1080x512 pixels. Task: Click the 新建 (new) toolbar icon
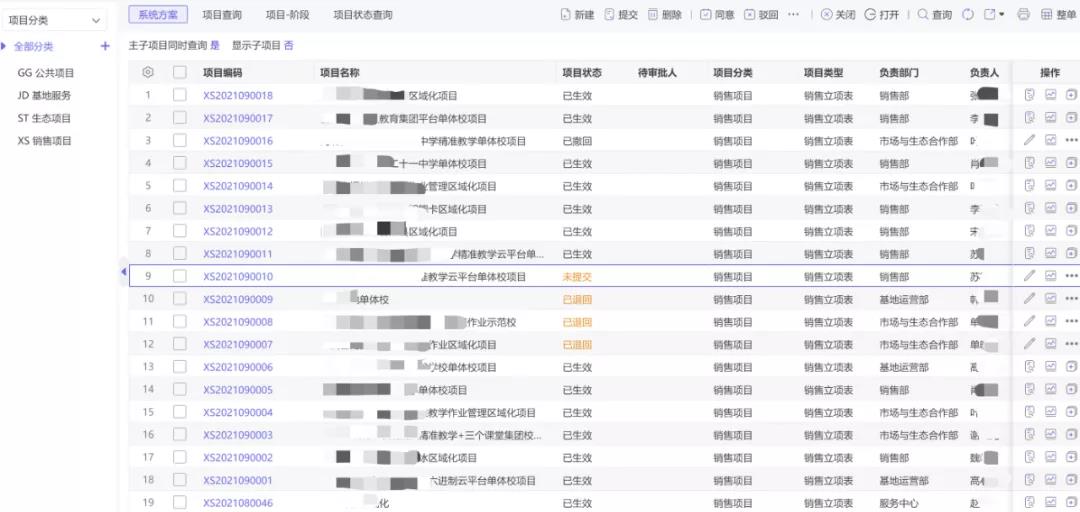pyautogui.click(x=567, y=15)
